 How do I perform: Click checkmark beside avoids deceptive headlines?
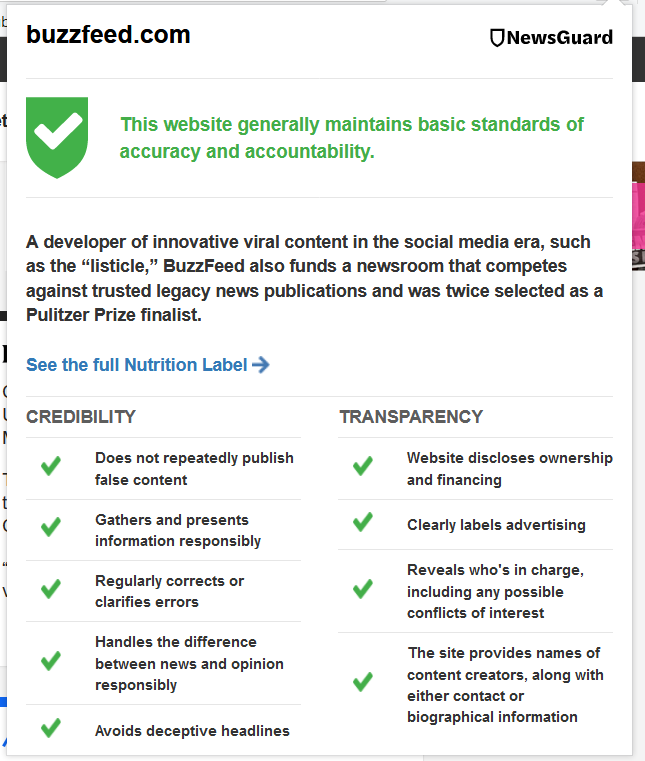click(50, 727)
